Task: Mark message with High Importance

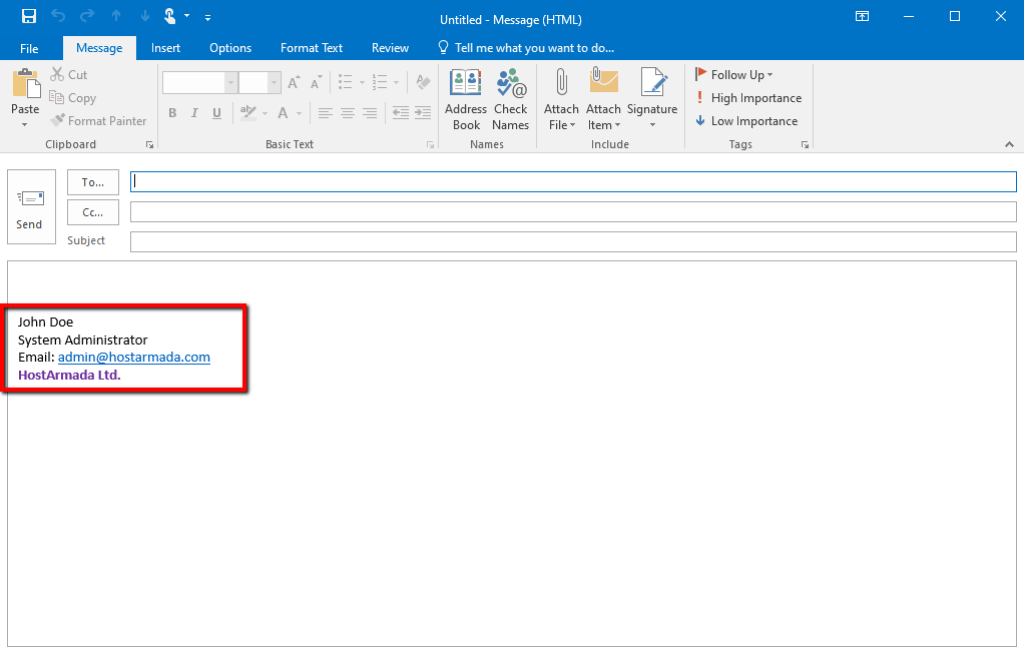Action: [x=747, y=98]
